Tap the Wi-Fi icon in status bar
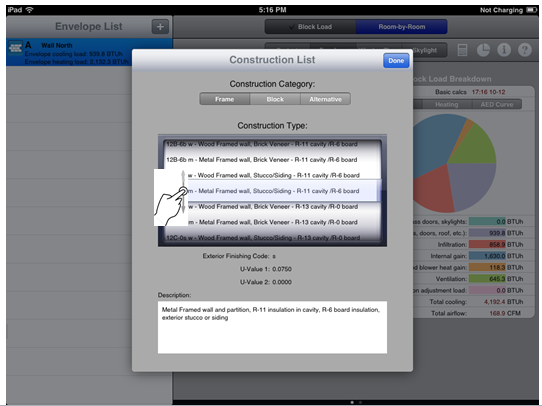Screen dimensions: 542x406 click(29, 10)
